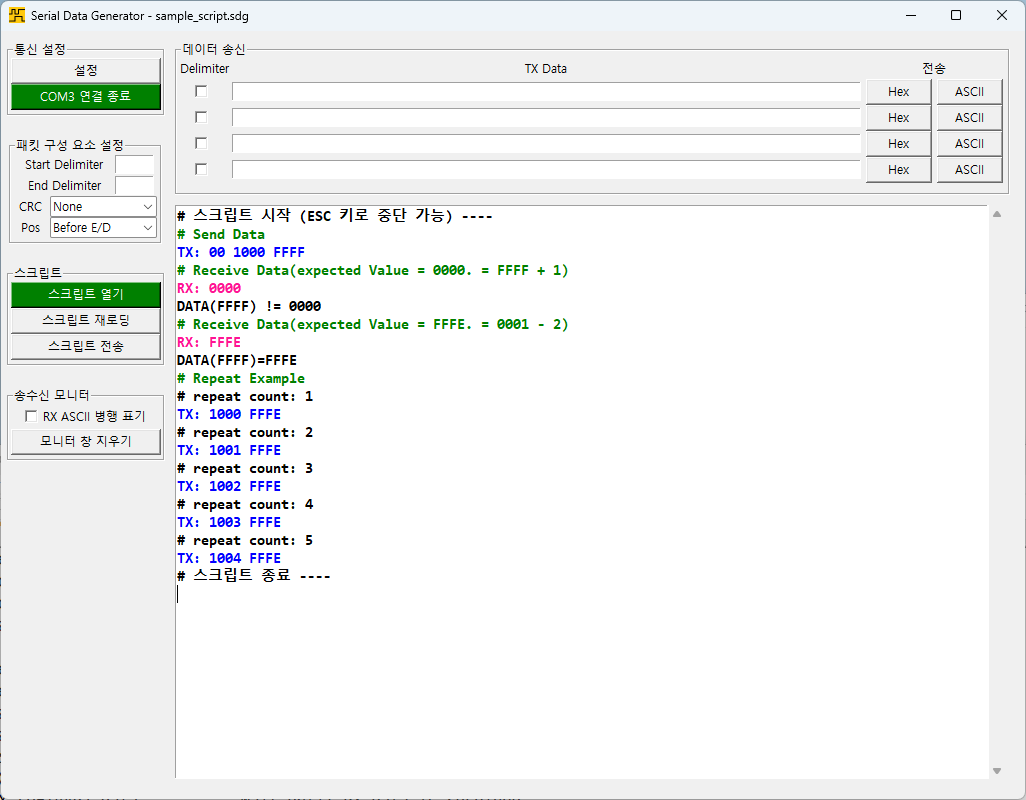Click the second TX Data input field
Image resolution: width=1026 pixels, height=800 pixels.
click(x=546, y=118)
